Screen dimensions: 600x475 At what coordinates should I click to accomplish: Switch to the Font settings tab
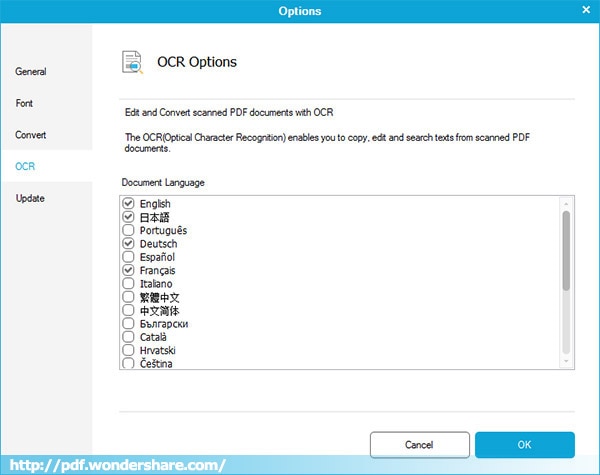[x=24, y=103]
